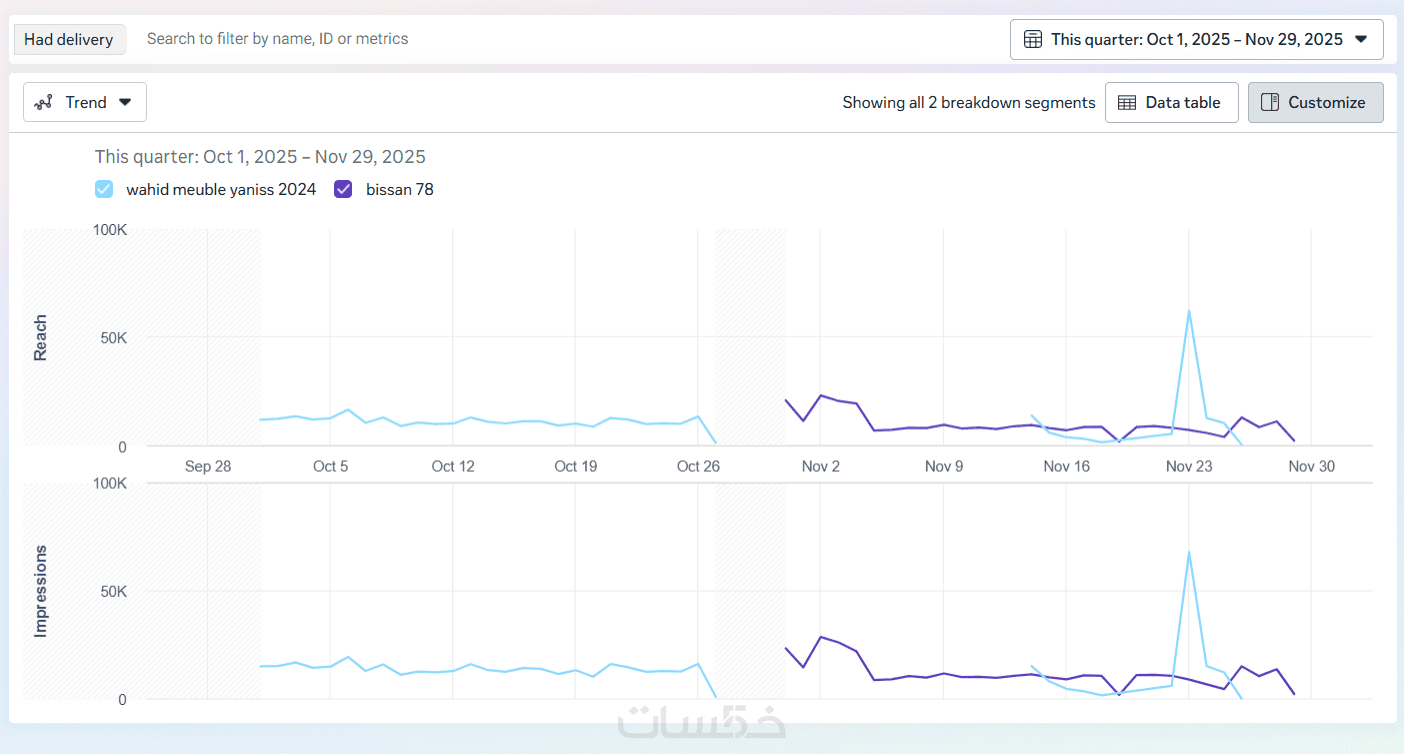Open the date range dropdown arrow

click(x=1360, y=39)
